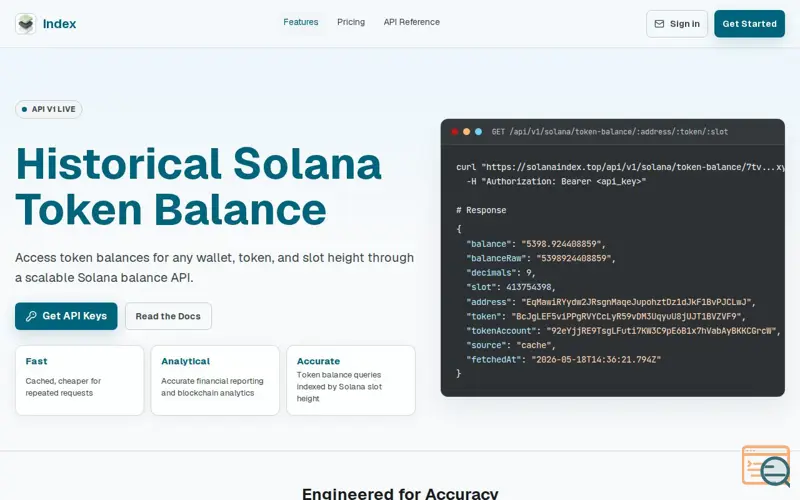Click the "fetchedAt" timestamp line

pyautogui.click(x=563, y=359)
